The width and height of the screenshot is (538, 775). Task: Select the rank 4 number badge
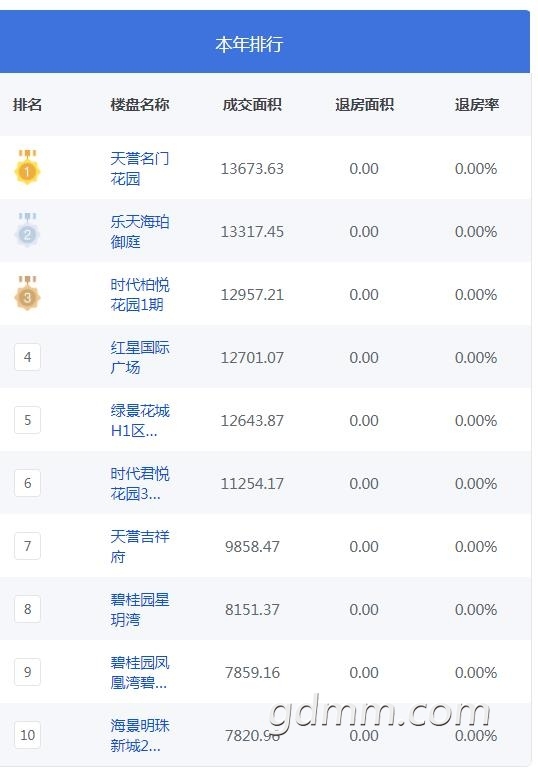pos(27,357)
